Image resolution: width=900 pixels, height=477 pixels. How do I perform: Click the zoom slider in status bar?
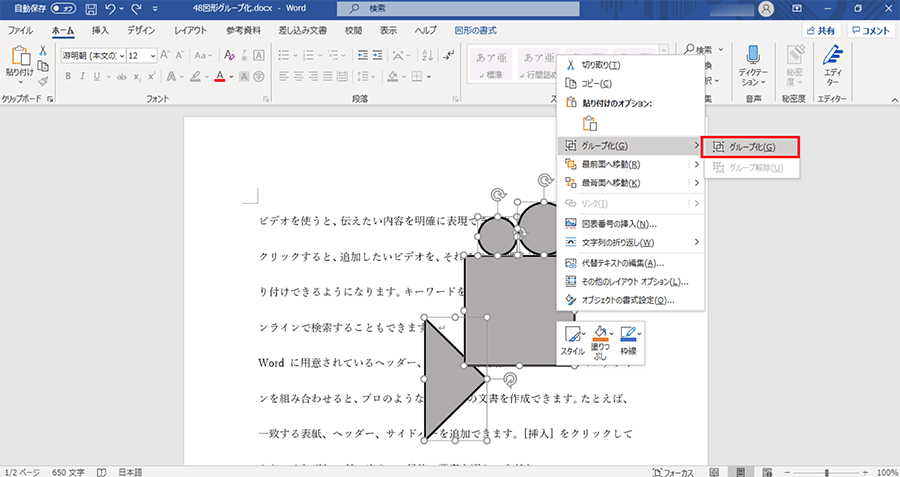pos(826,471)
